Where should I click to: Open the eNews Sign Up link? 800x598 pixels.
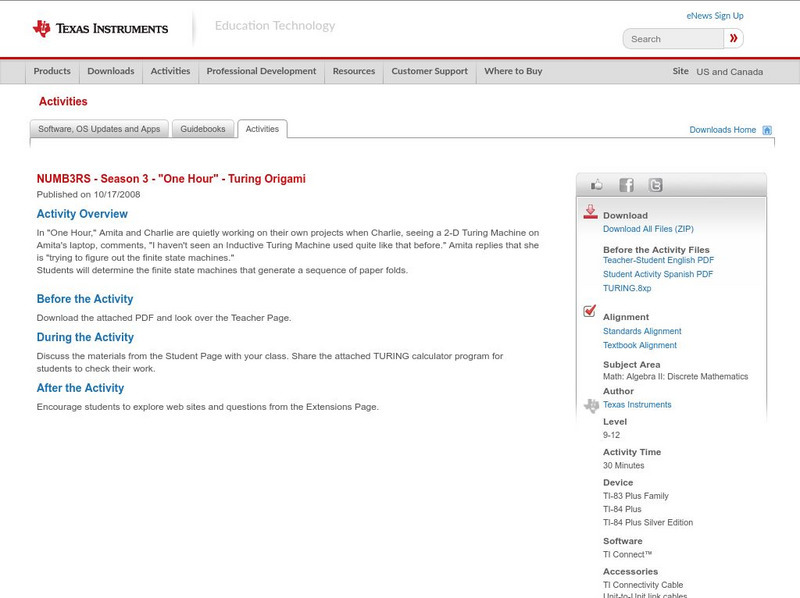pyautogui.click(x=715, y=16)
